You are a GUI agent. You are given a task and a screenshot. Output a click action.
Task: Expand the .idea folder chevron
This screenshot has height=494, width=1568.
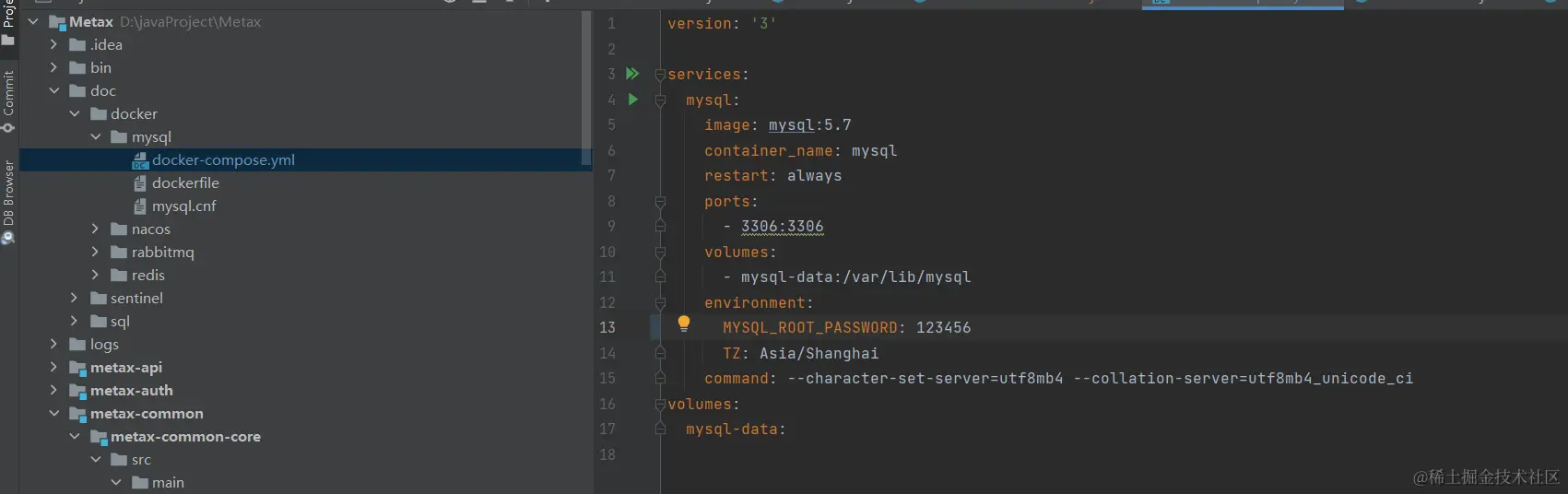[53, 44]
